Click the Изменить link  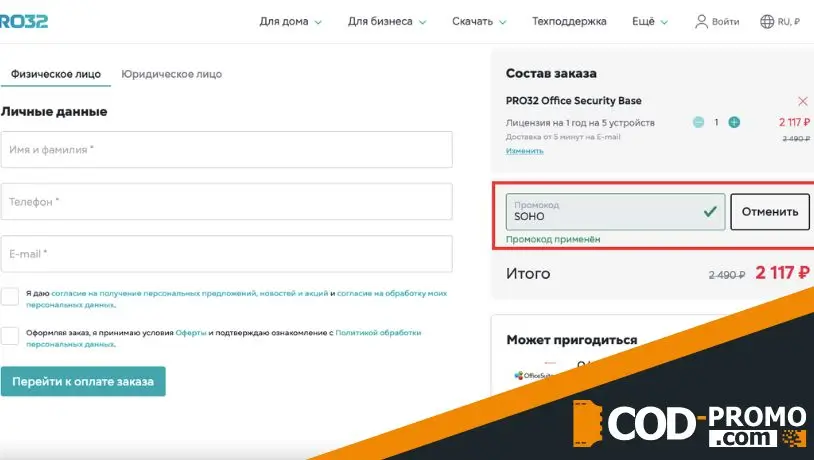524,151
